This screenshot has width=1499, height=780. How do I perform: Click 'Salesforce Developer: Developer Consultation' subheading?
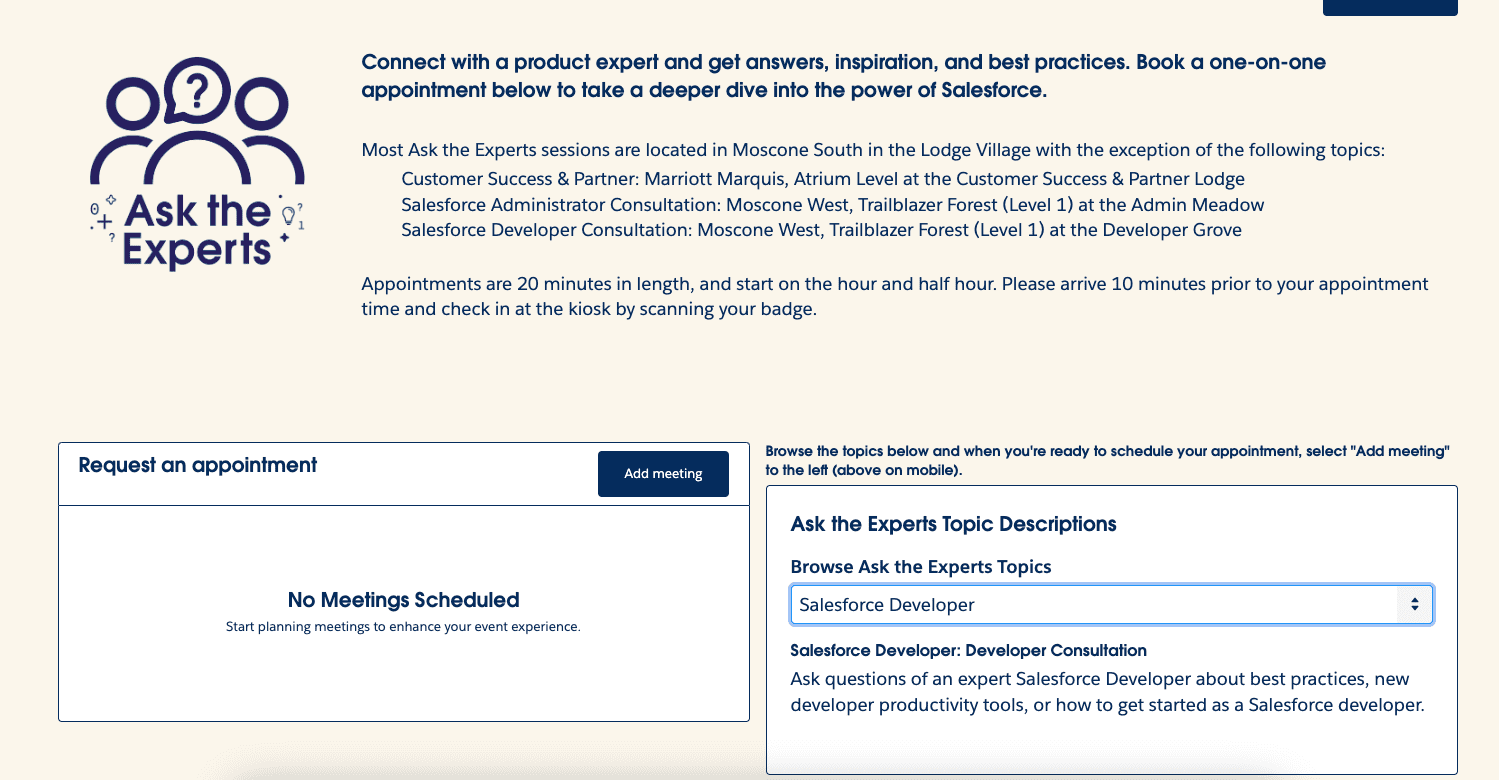pos(968,651)
